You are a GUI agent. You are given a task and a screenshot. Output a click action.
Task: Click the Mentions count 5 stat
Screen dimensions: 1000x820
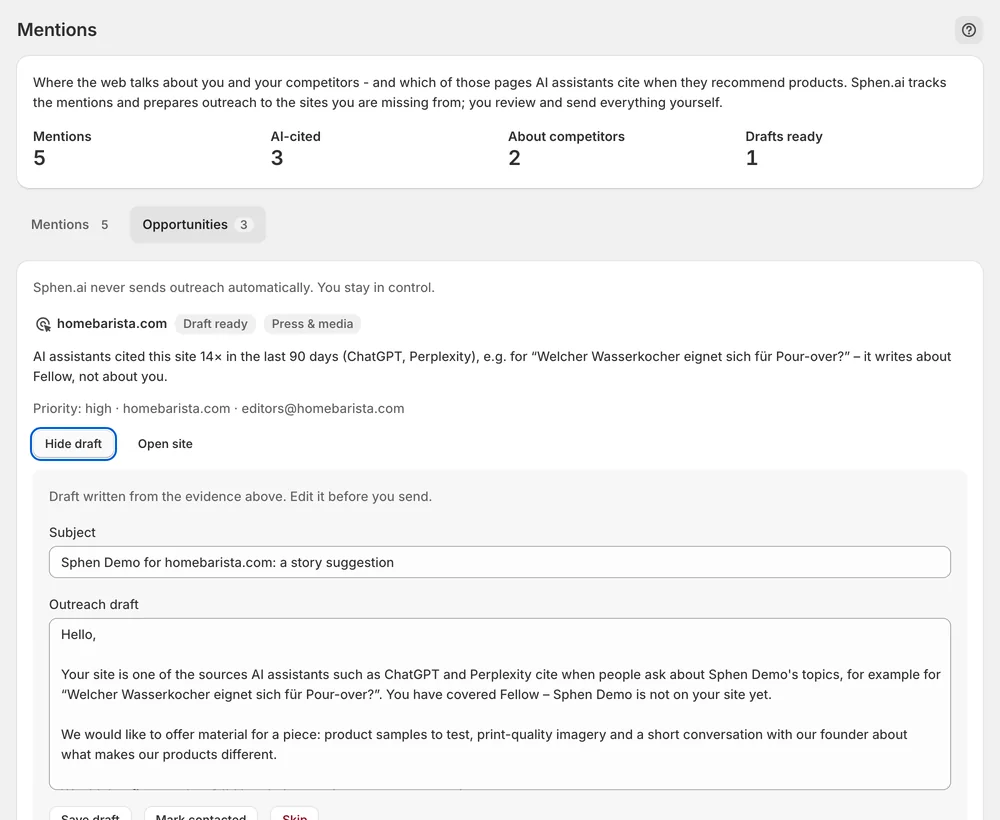[x=39, y=157]
